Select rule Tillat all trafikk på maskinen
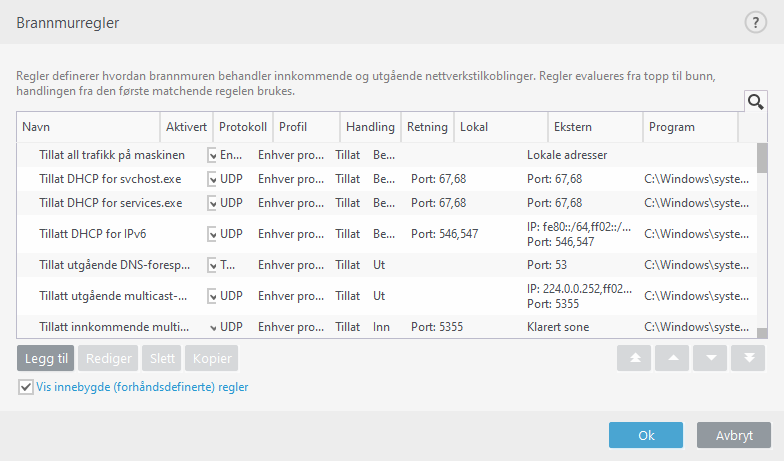 point(387,155)
